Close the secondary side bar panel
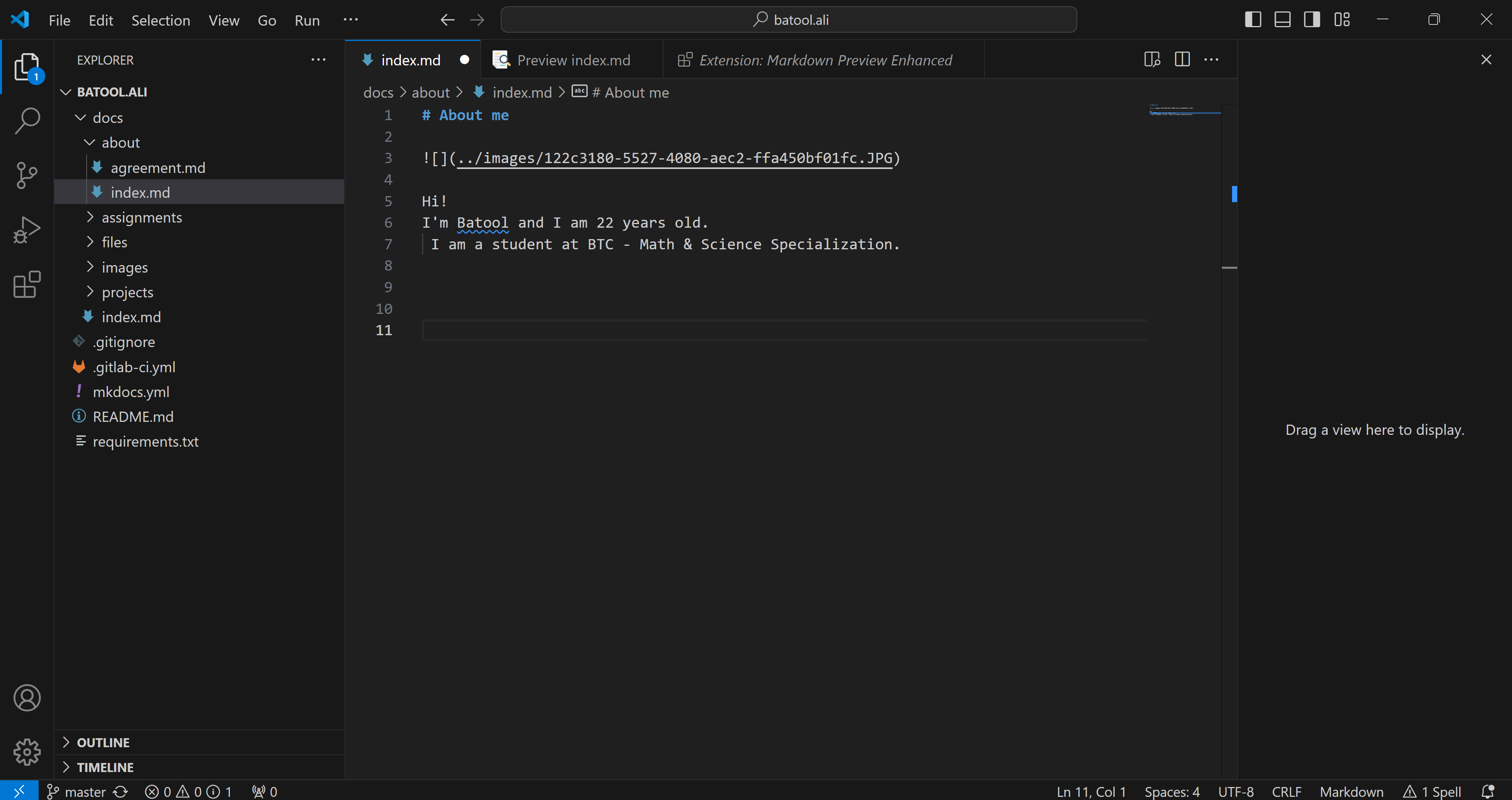 tap(1486, 60)
